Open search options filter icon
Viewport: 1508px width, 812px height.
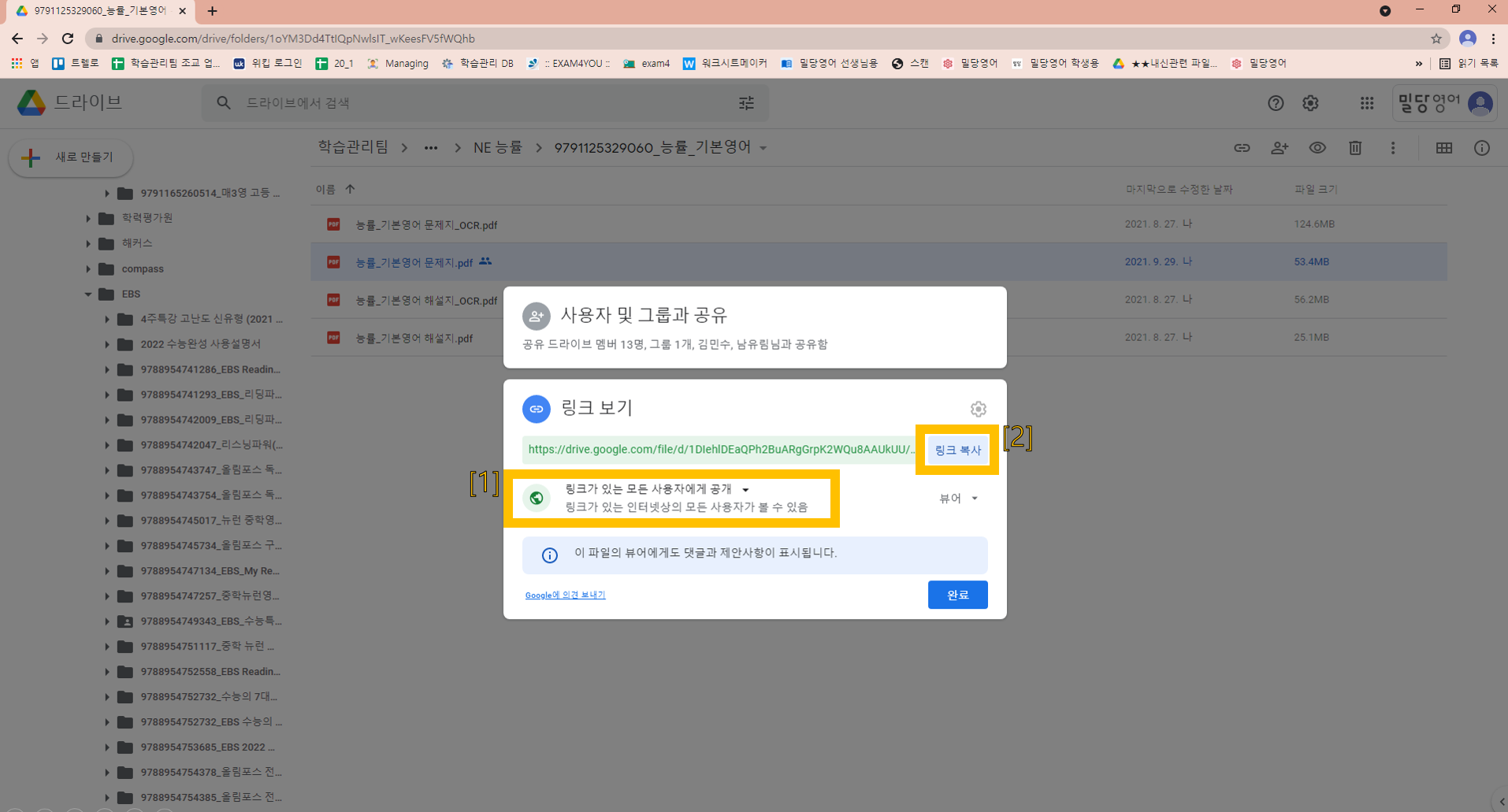click(x=746, y=103)
